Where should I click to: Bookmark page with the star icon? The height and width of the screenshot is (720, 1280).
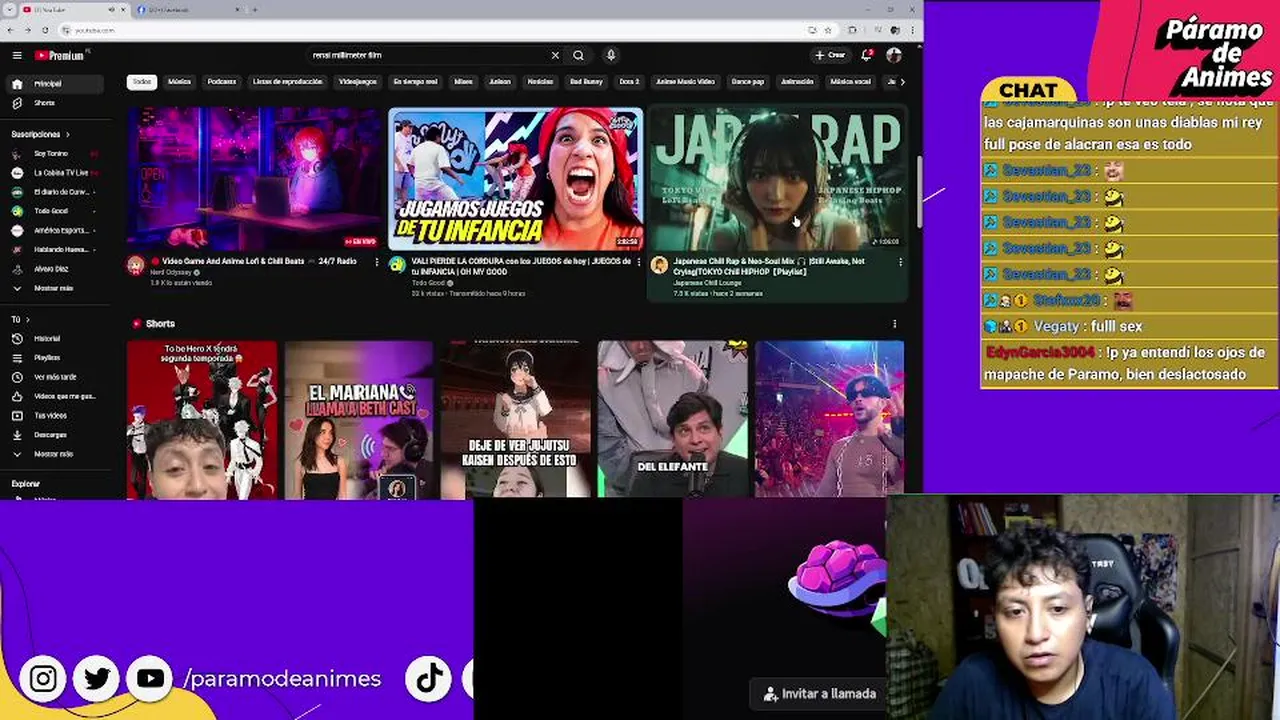click(828, 30)
